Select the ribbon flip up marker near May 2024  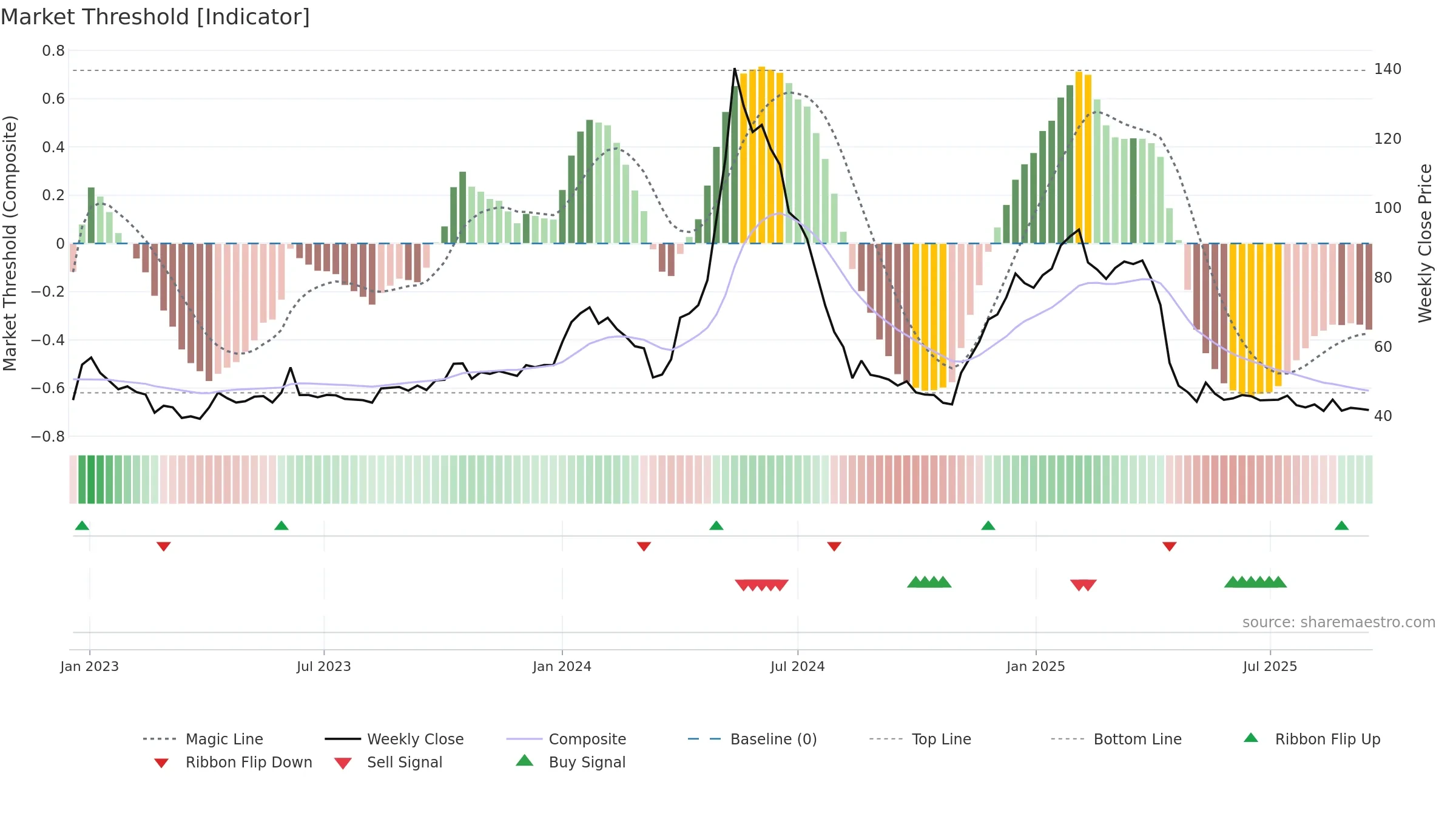716,525
